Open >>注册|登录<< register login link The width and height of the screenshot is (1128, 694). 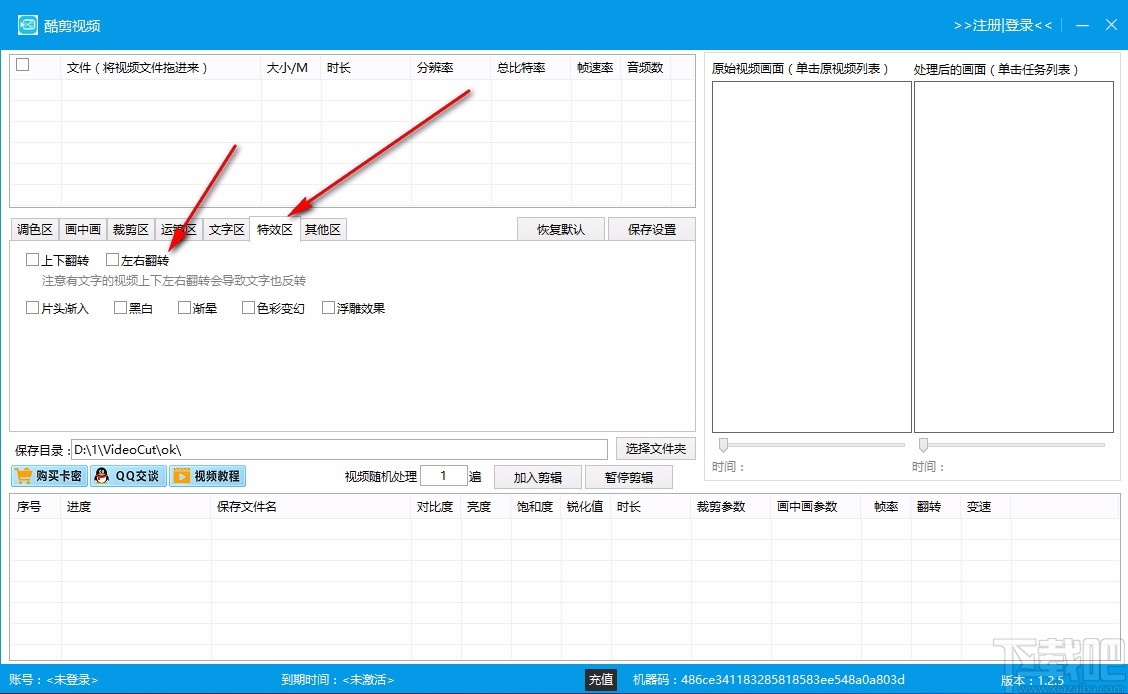coord(1003,25)
